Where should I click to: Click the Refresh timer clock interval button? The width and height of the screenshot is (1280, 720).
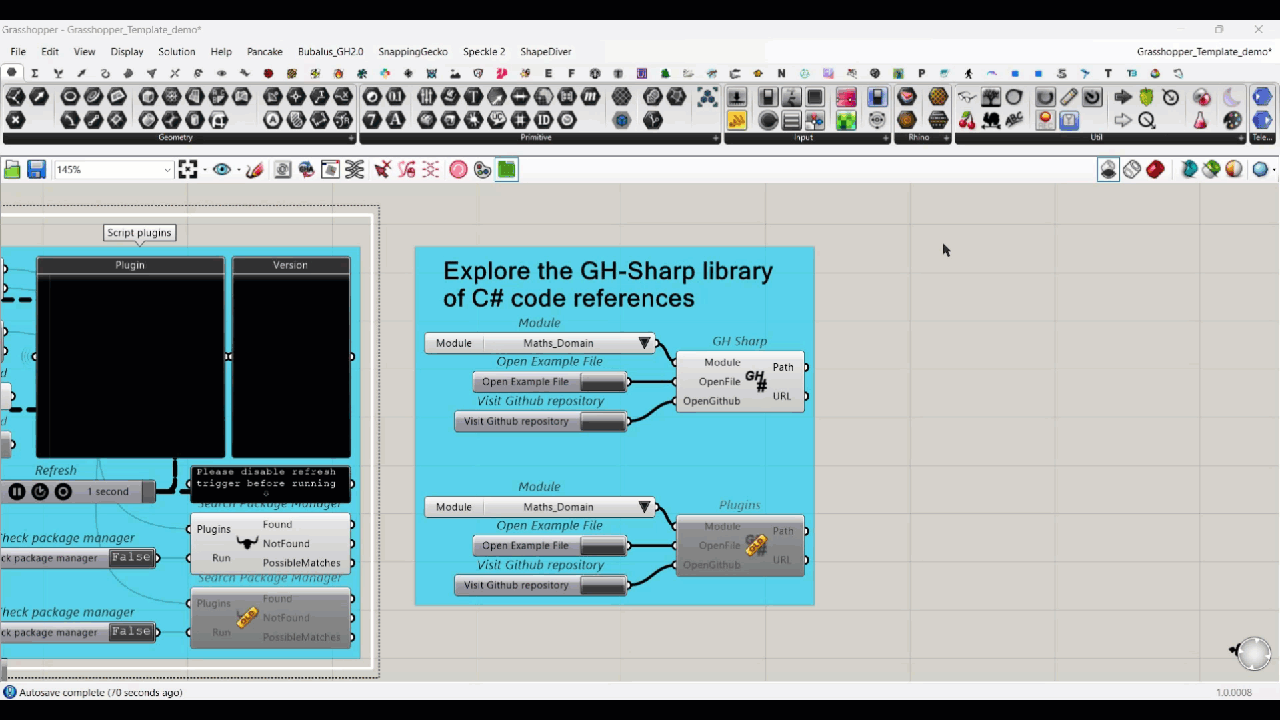40,491
